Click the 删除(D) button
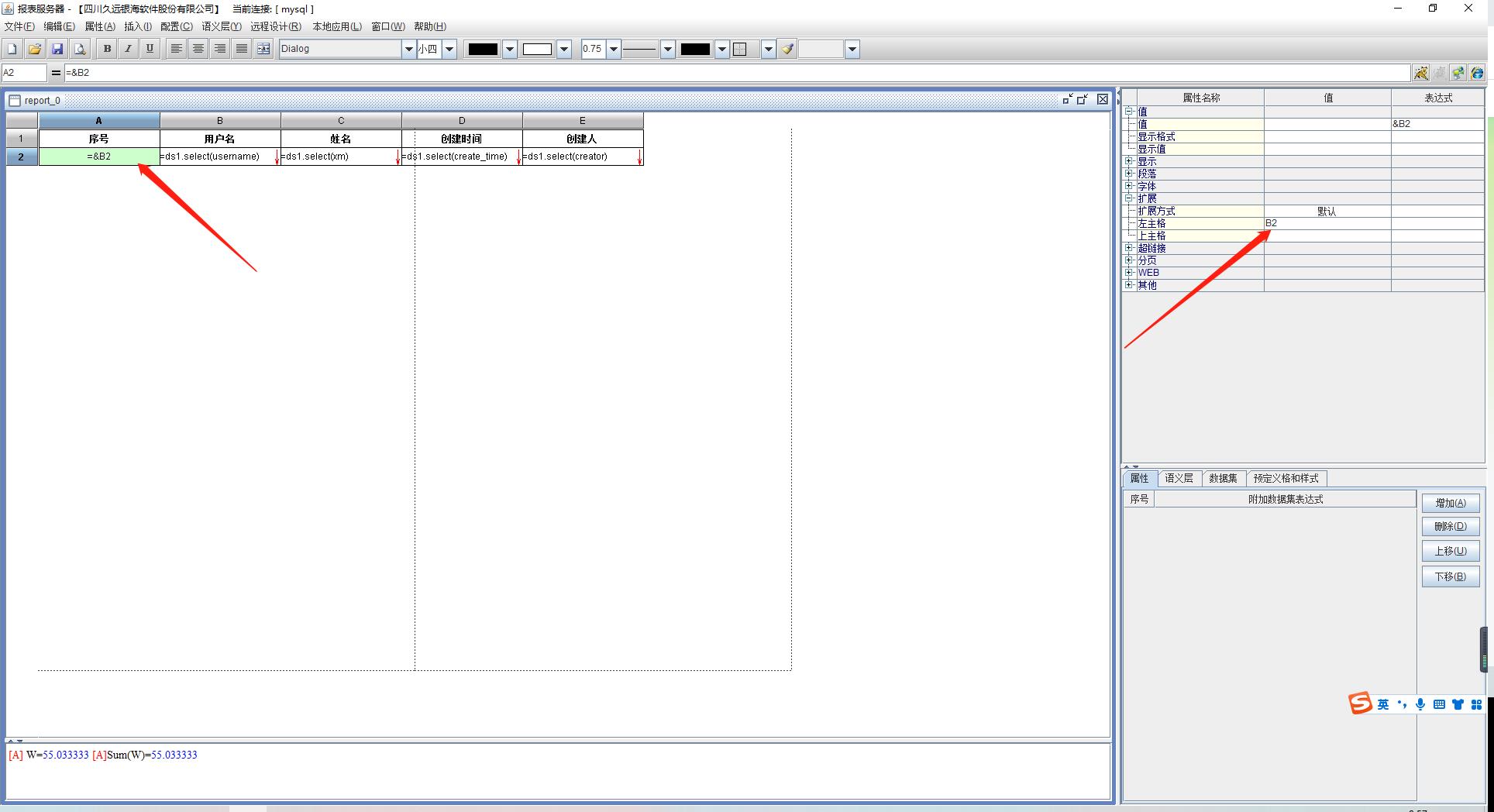This screenshot has height=812, width=1494. point(1451,526)
